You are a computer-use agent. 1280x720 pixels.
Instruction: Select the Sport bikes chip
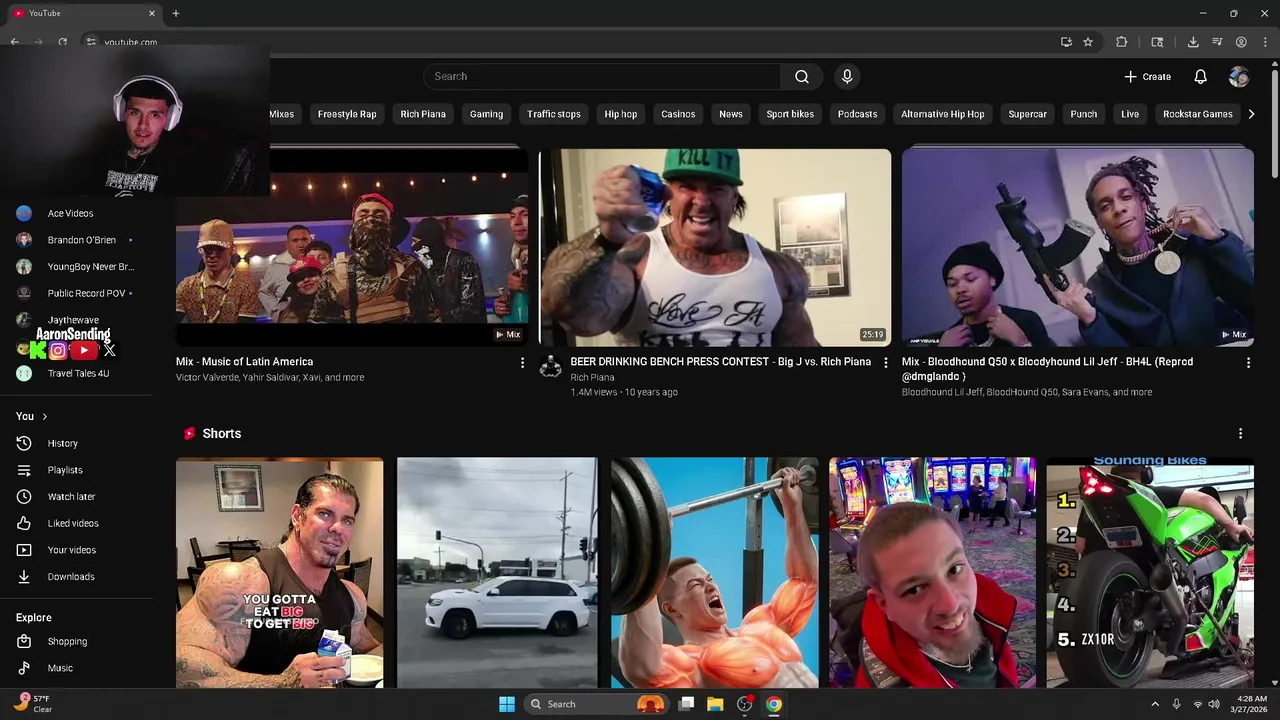tap(790, 114)
